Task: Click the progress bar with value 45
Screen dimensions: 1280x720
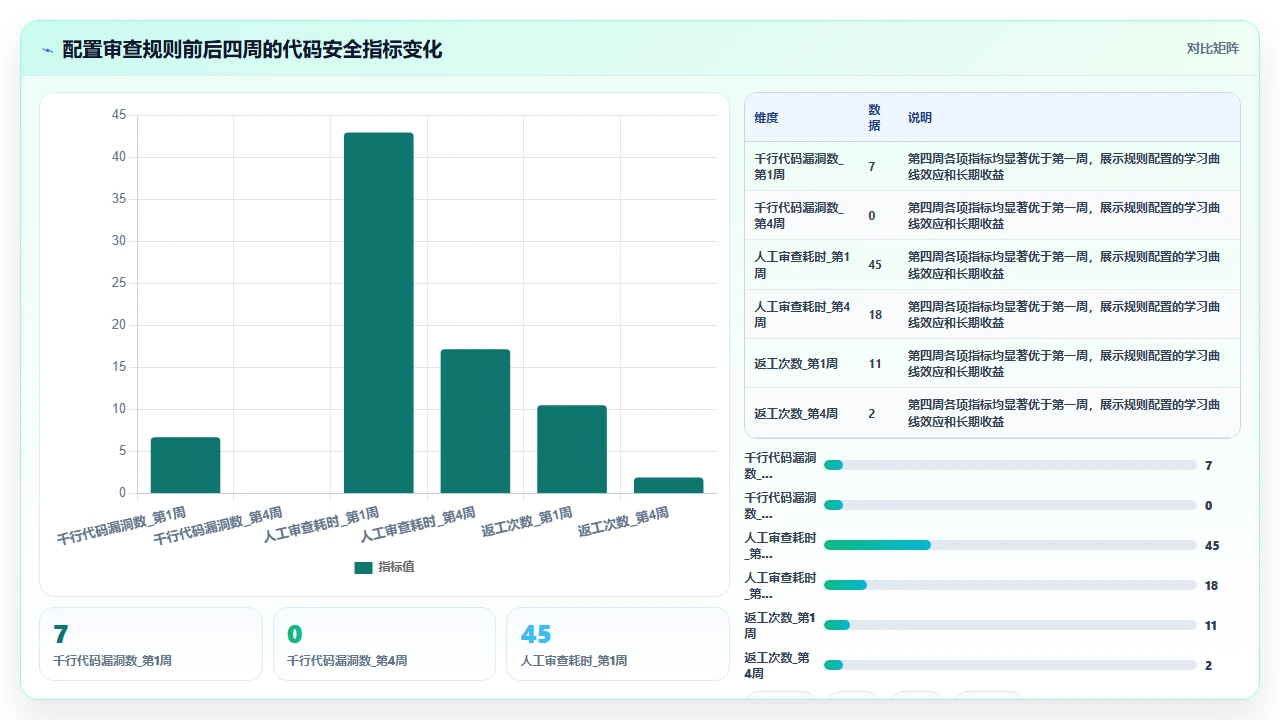Action: pos(1010,545)
